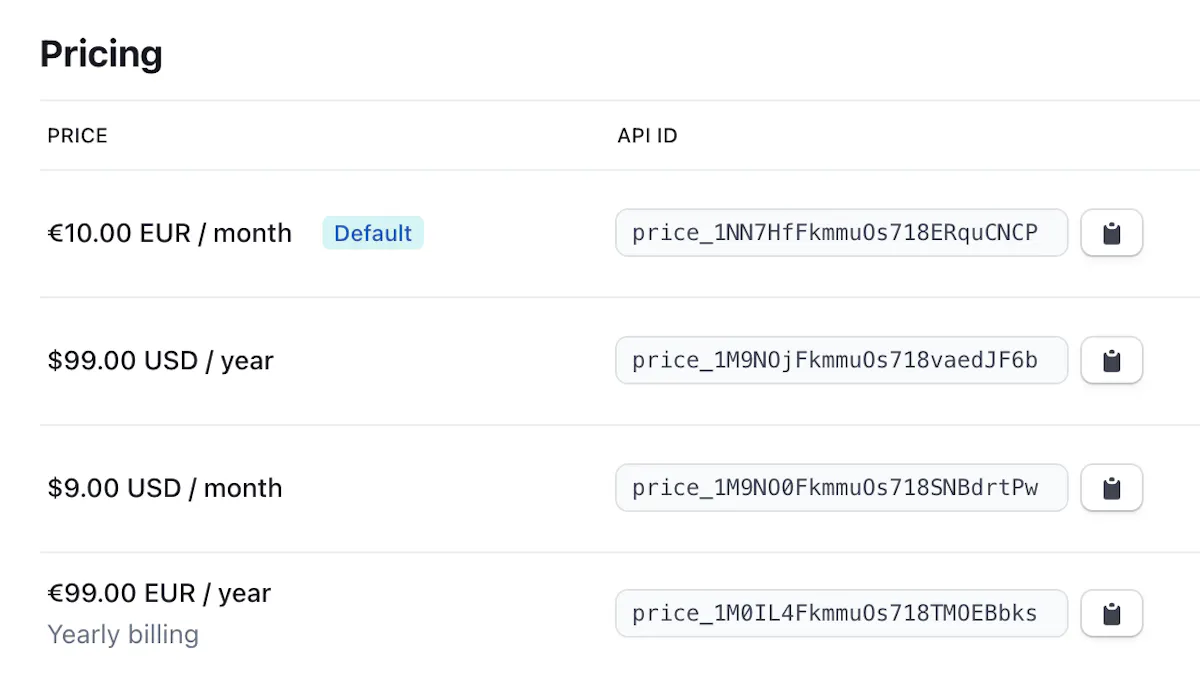Select the API ID field ending in TMOEBbks
1200x692 pixels.
[x=841, y=613]
